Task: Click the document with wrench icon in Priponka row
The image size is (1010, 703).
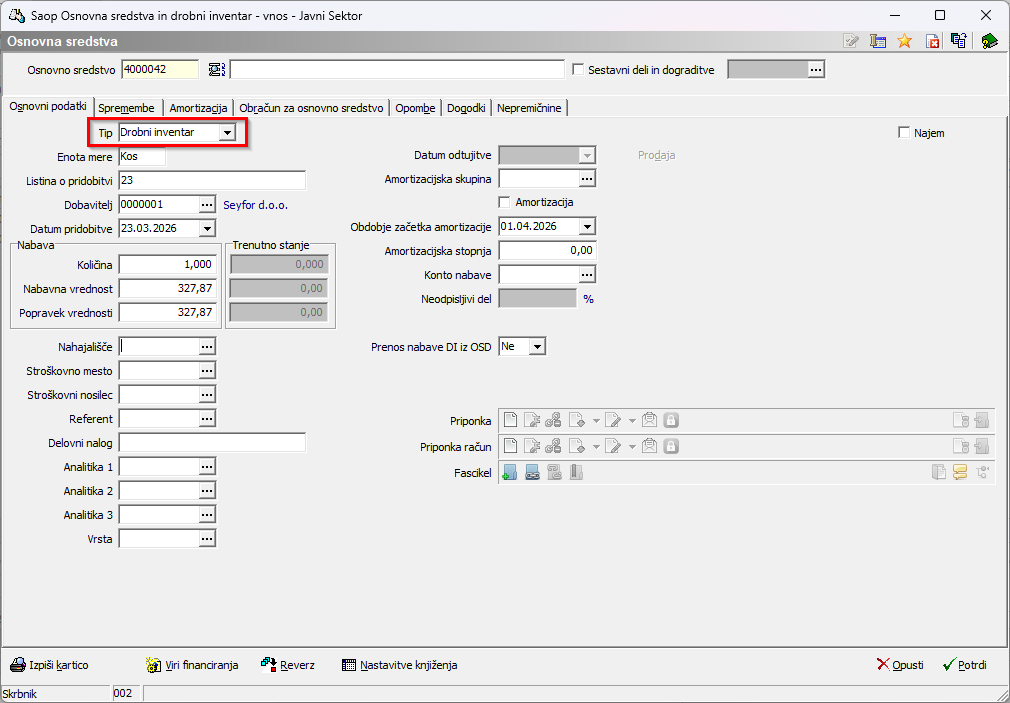Action: click(x=531, y=421)
